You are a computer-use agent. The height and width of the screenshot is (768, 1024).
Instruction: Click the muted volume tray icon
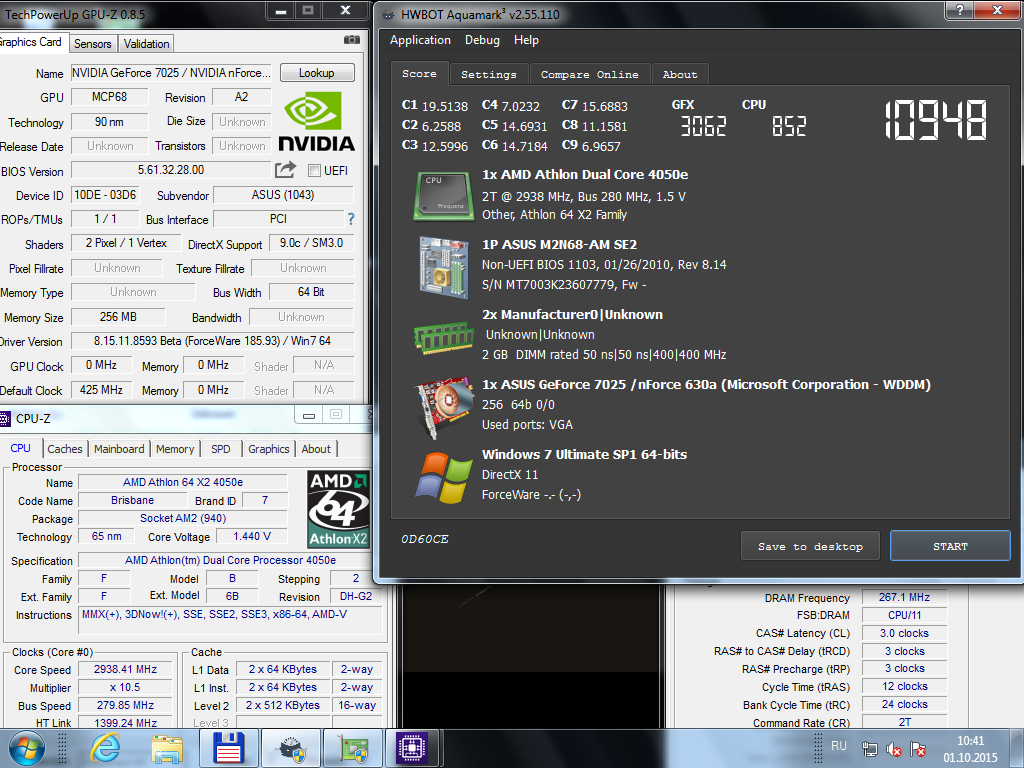(x=893, y=750)
